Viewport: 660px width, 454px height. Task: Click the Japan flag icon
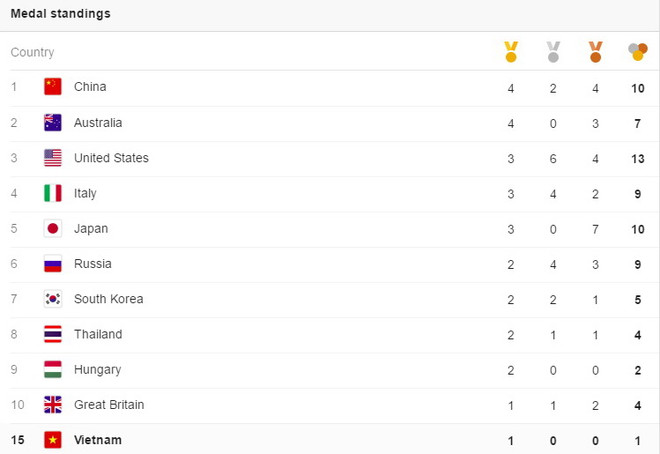tap(53, 229)
